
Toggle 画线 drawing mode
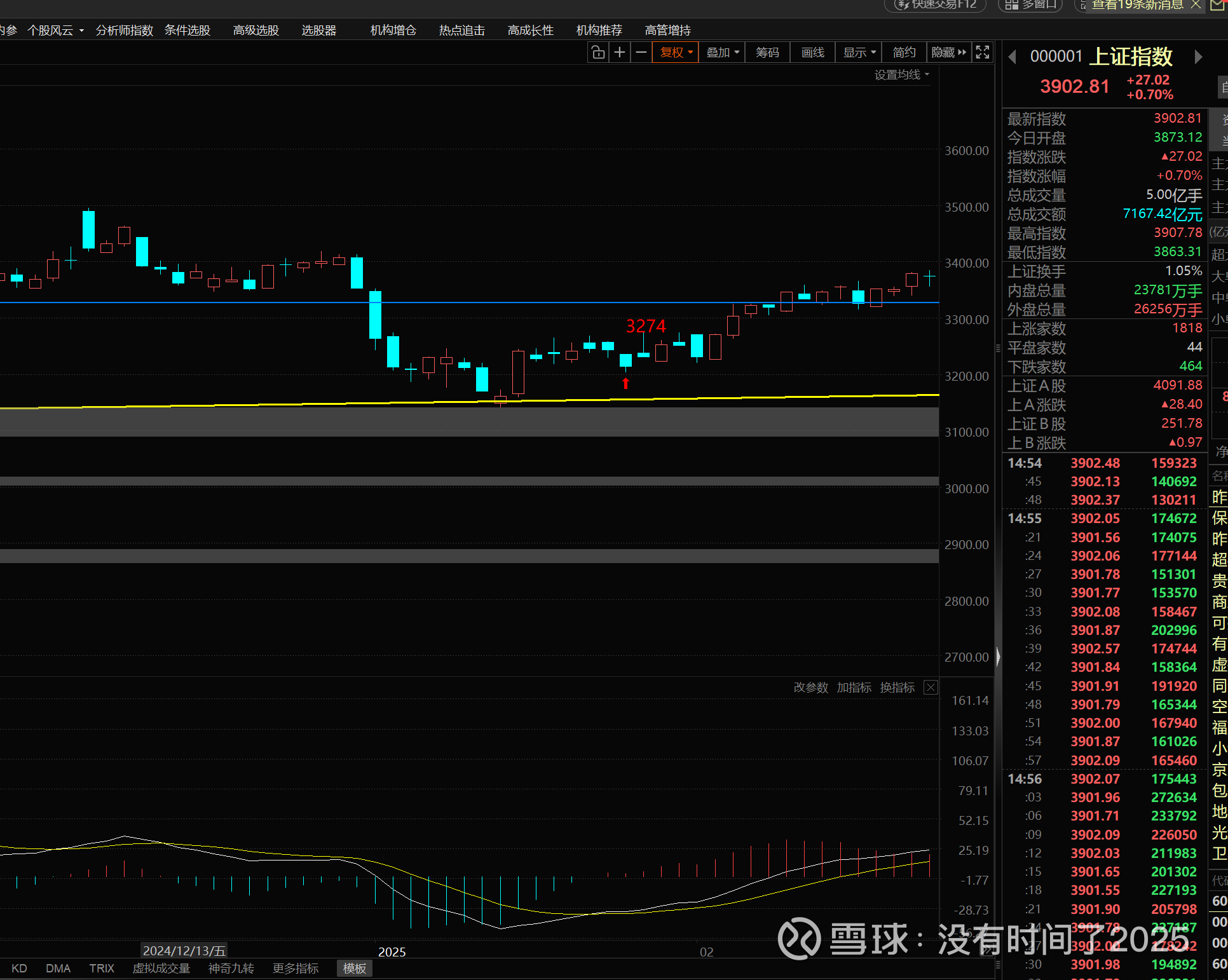pyautogui.click(x=812, y=53)
